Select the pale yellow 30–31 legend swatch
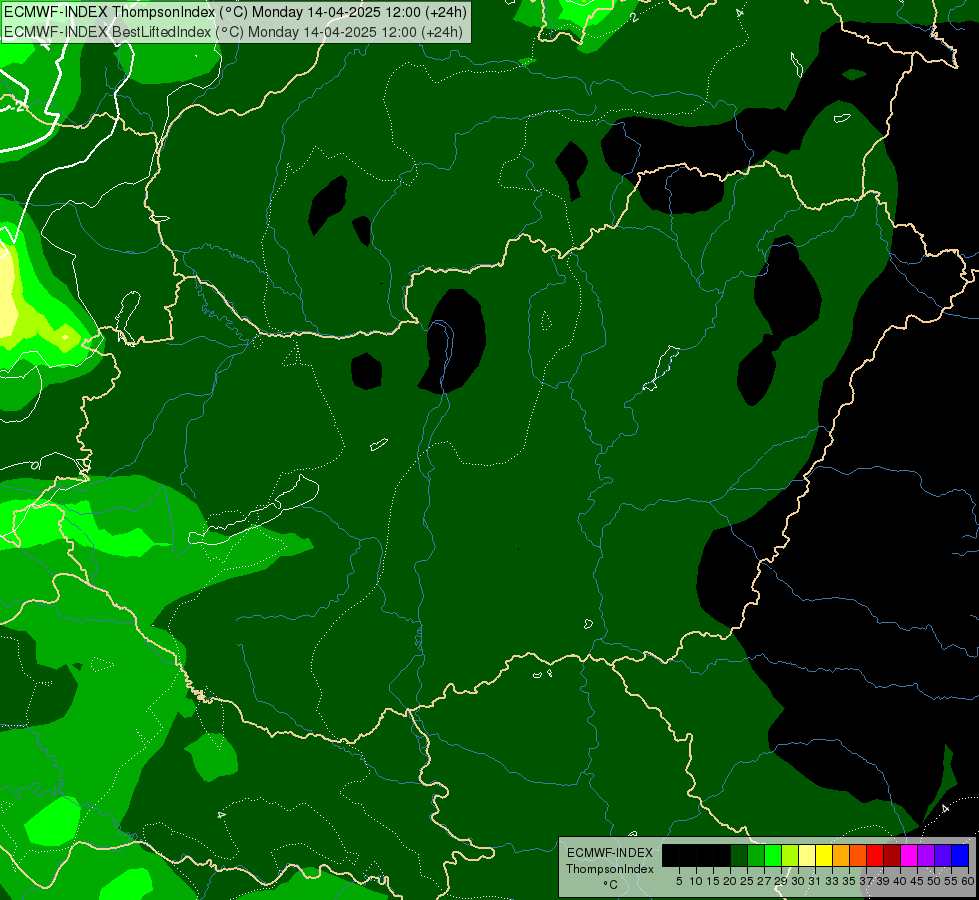This screenshot has width=979, height=900. (x=807, y=855)
